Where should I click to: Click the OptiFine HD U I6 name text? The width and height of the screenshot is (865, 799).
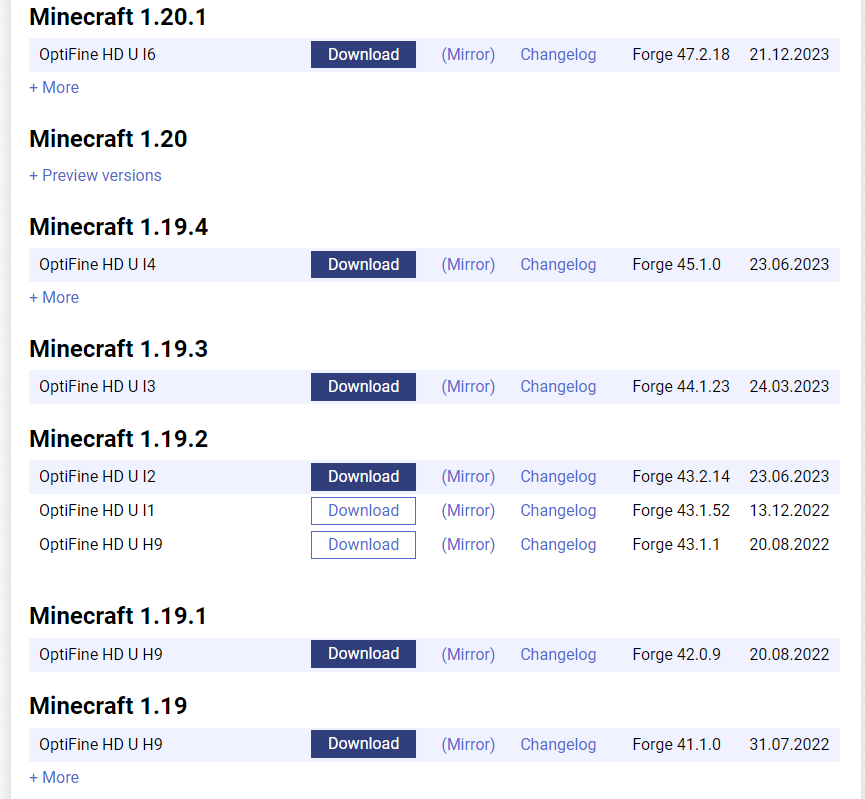(x=97, y=55)
